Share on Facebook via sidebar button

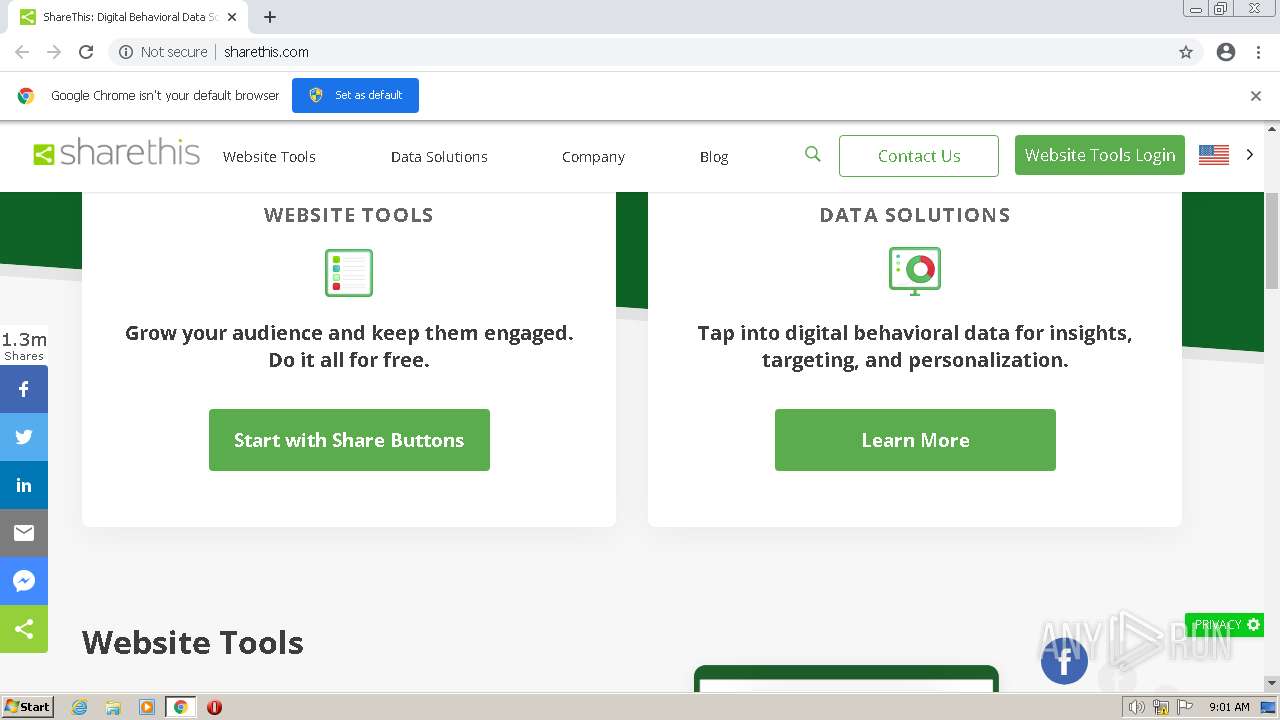click(x=24, y=389)
